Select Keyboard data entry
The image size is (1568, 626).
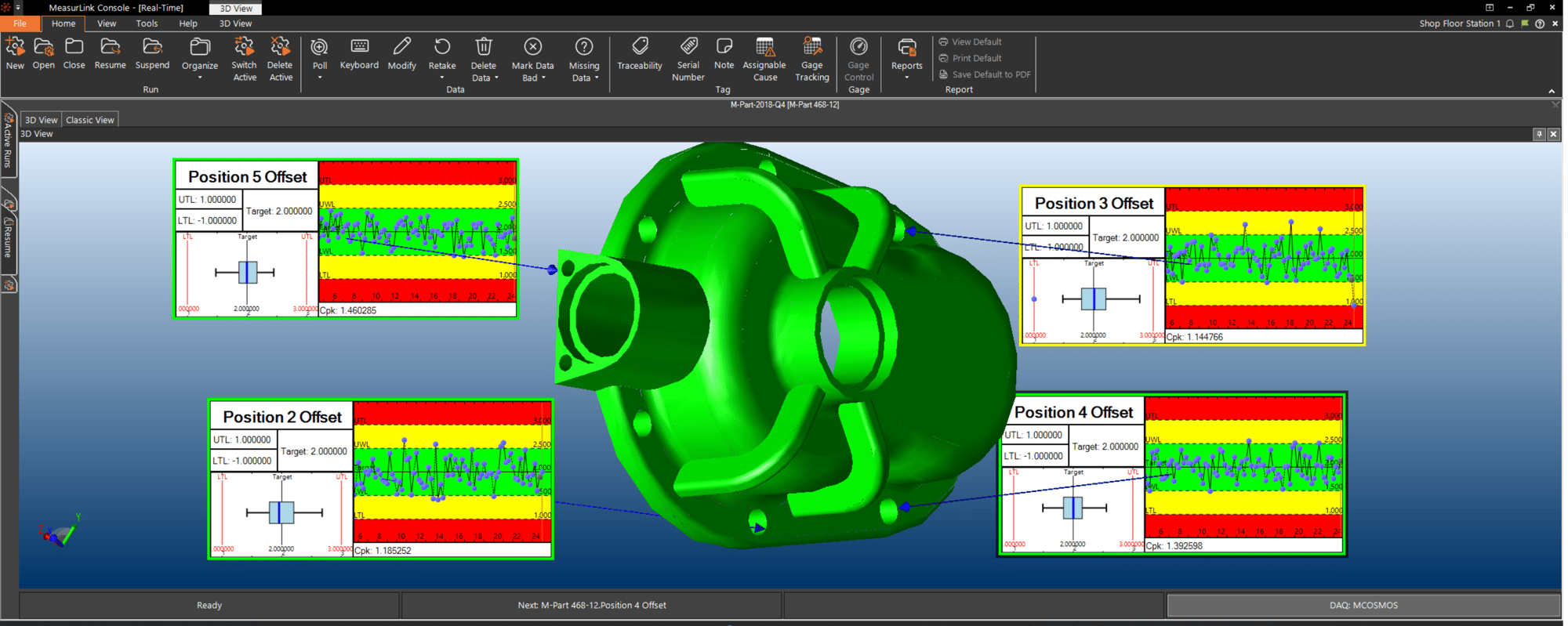[x=359, y=53]
